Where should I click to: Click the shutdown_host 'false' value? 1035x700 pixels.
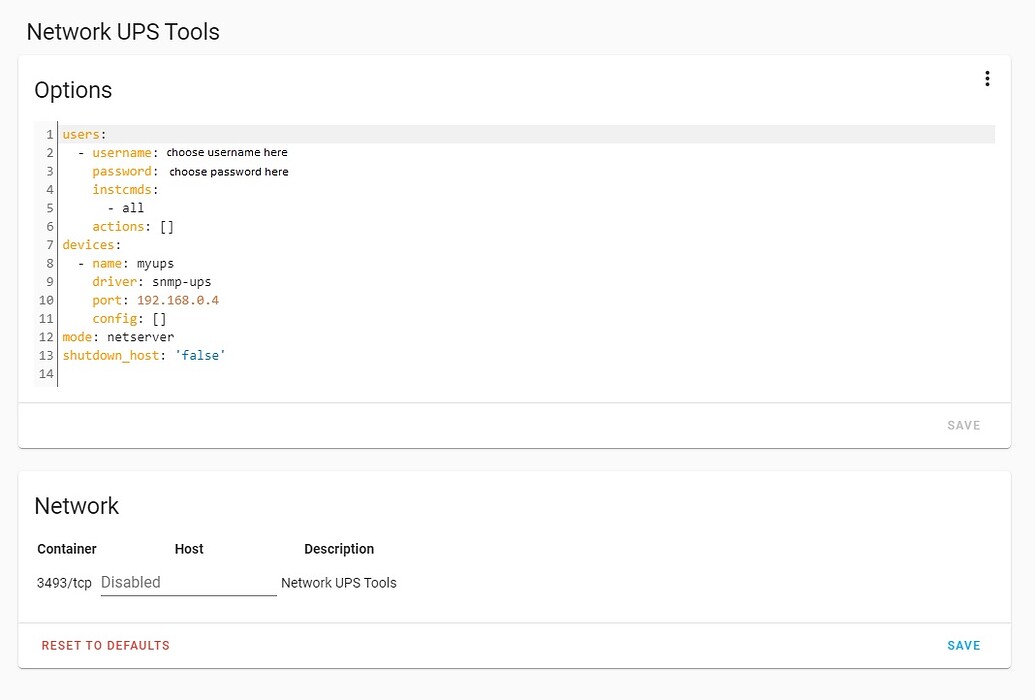coord(200,355)
